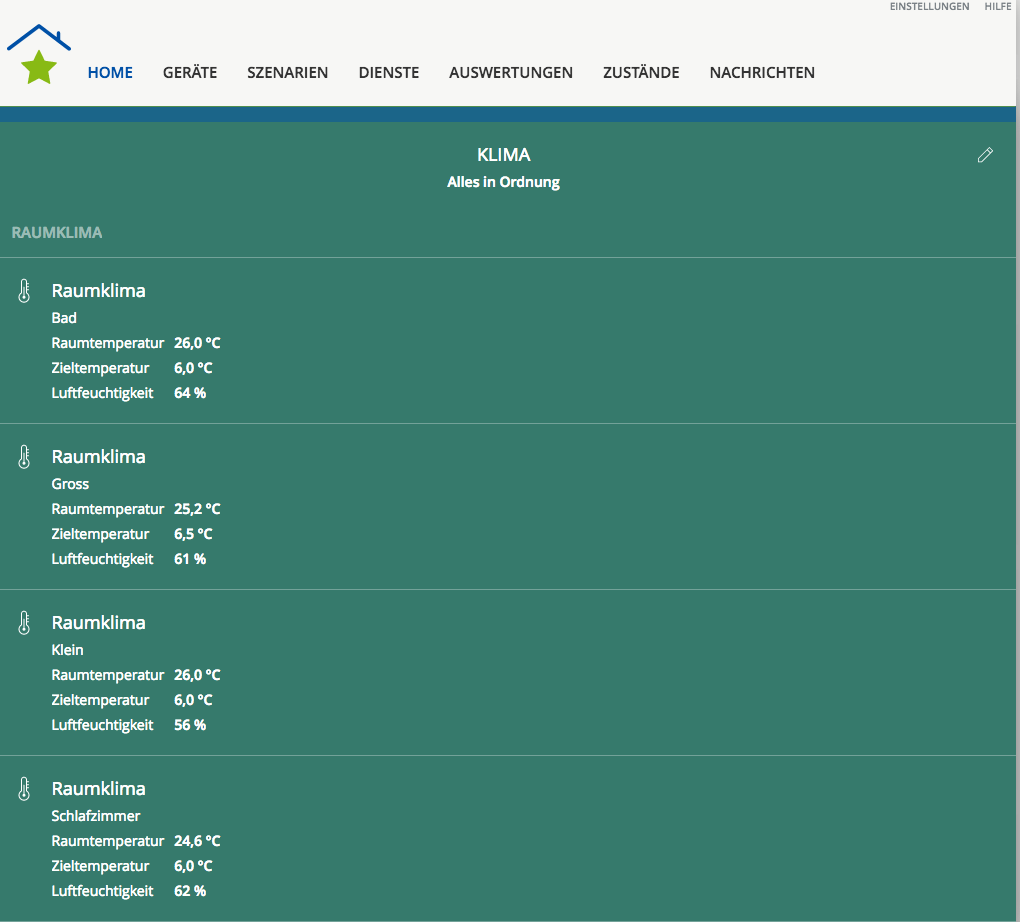Click the thermometer icon for Gross room
Viewport: 1020px width, 922px height.
25,457
